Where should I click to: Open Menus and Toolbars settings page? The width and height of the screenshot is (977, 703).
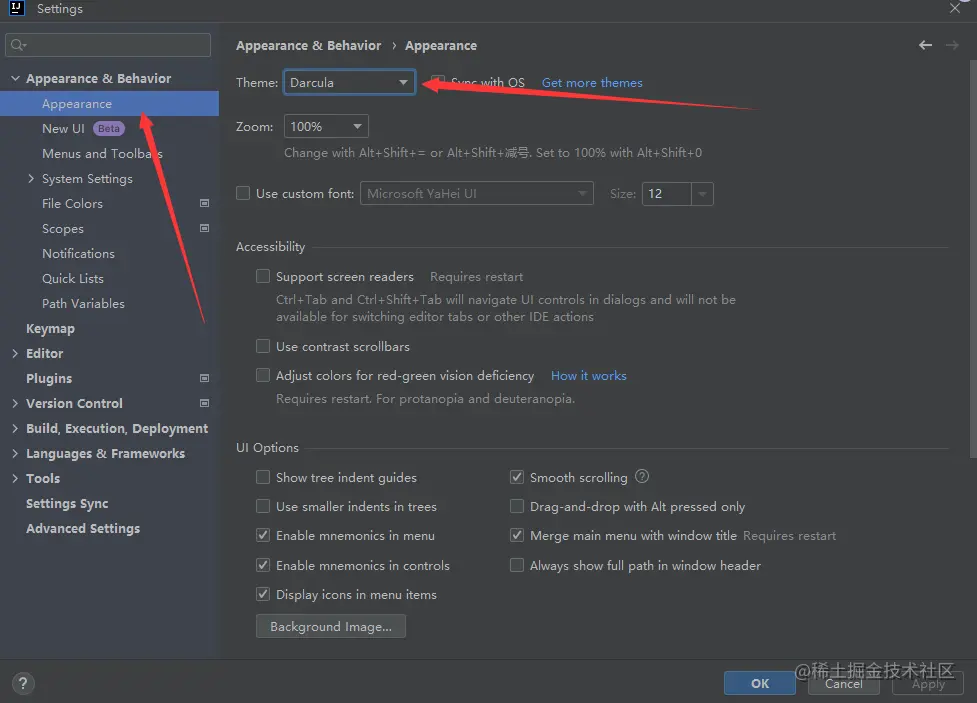click(x=102, y=153)
